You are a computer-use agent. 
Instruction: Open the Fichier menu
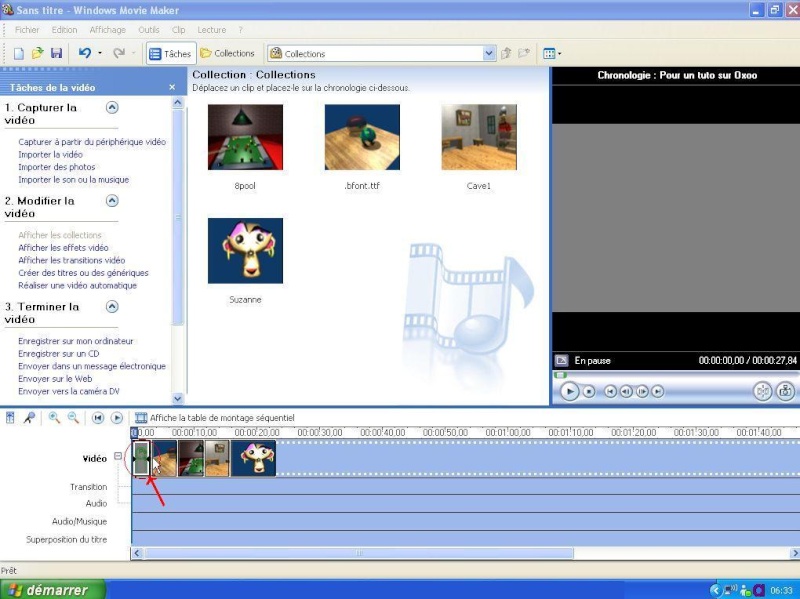pos(27,30)
